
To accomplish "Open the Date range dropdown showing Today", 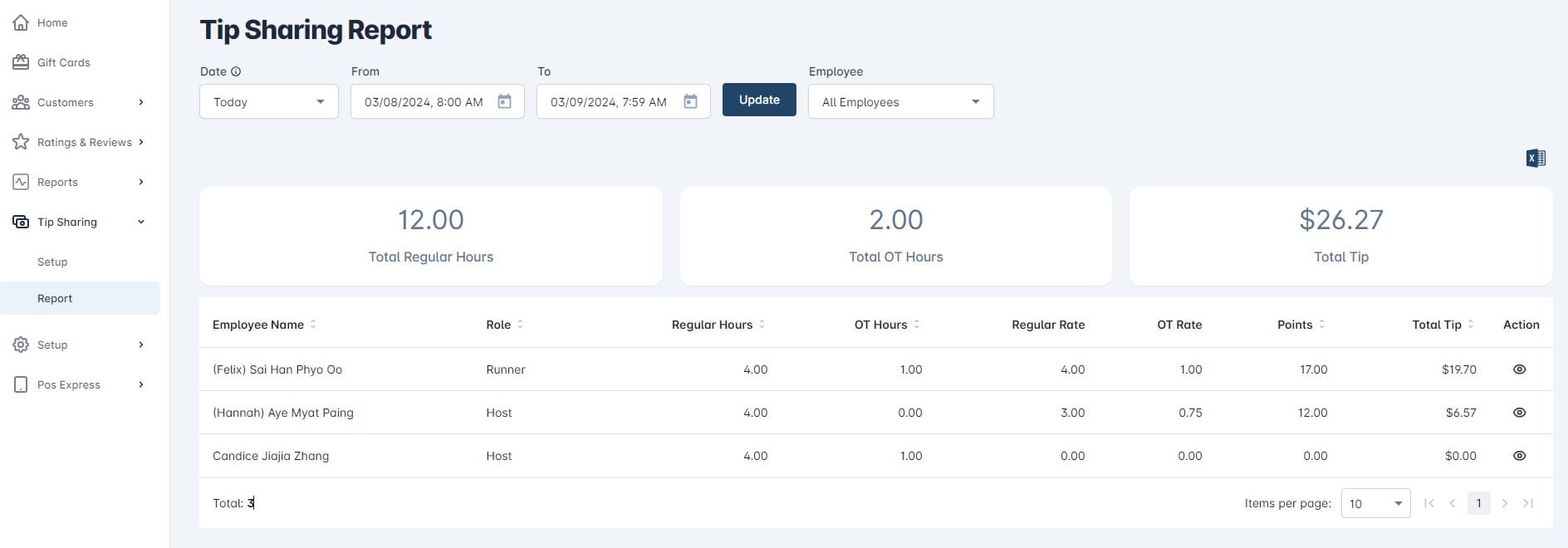I will click(268, 102).
